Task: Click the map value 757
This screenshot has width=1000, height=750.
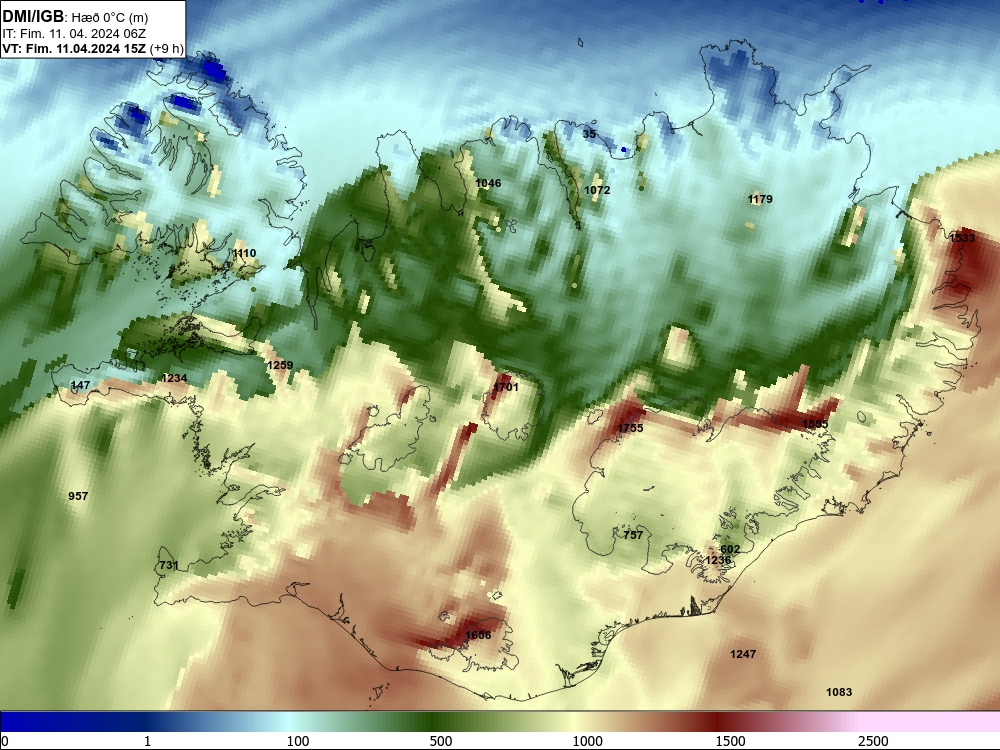Action: coord(633,535)
